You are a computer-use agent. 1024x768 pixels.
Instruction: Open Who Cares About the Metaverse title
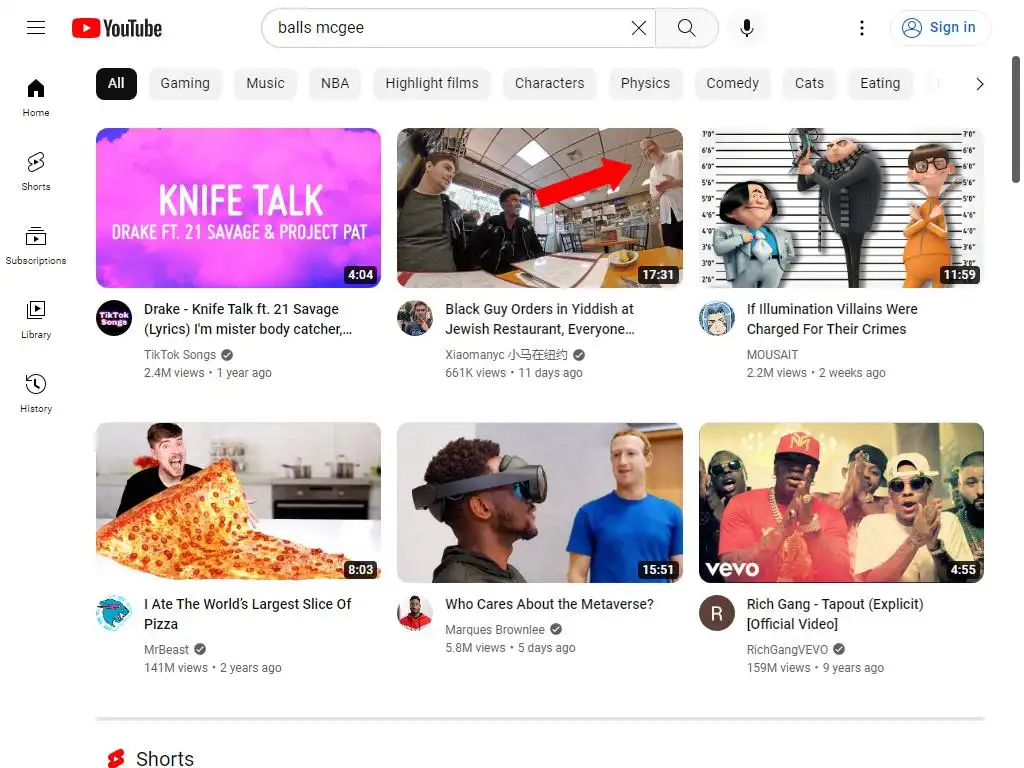click(549, 604)
